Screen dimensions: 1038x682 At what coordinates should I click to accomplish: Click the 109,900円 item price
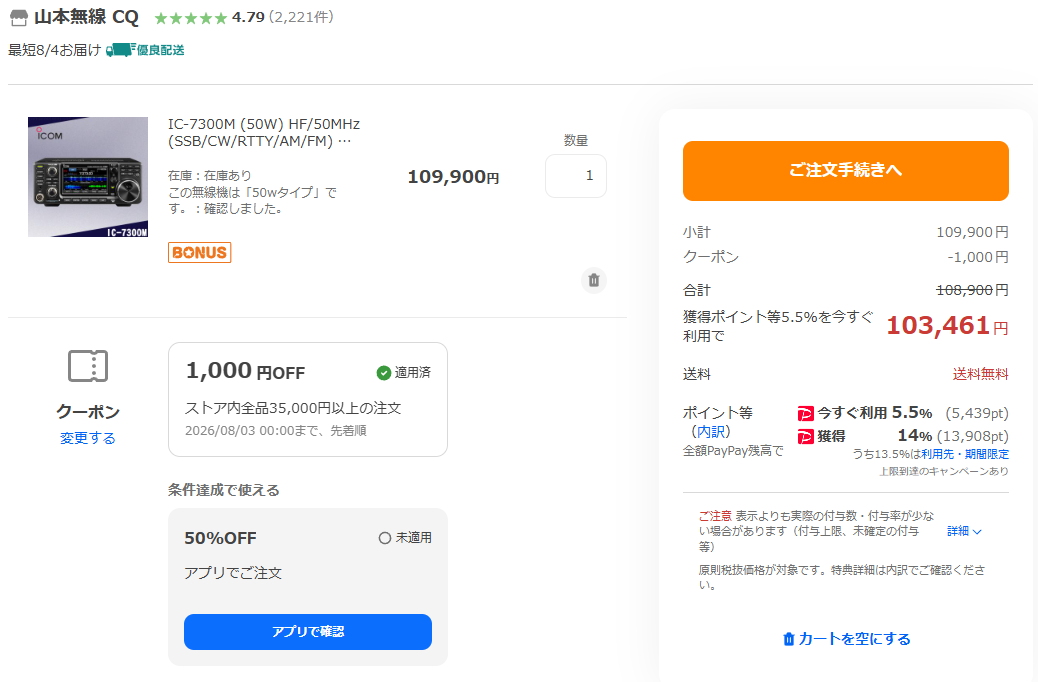click(x=453, y=177)
